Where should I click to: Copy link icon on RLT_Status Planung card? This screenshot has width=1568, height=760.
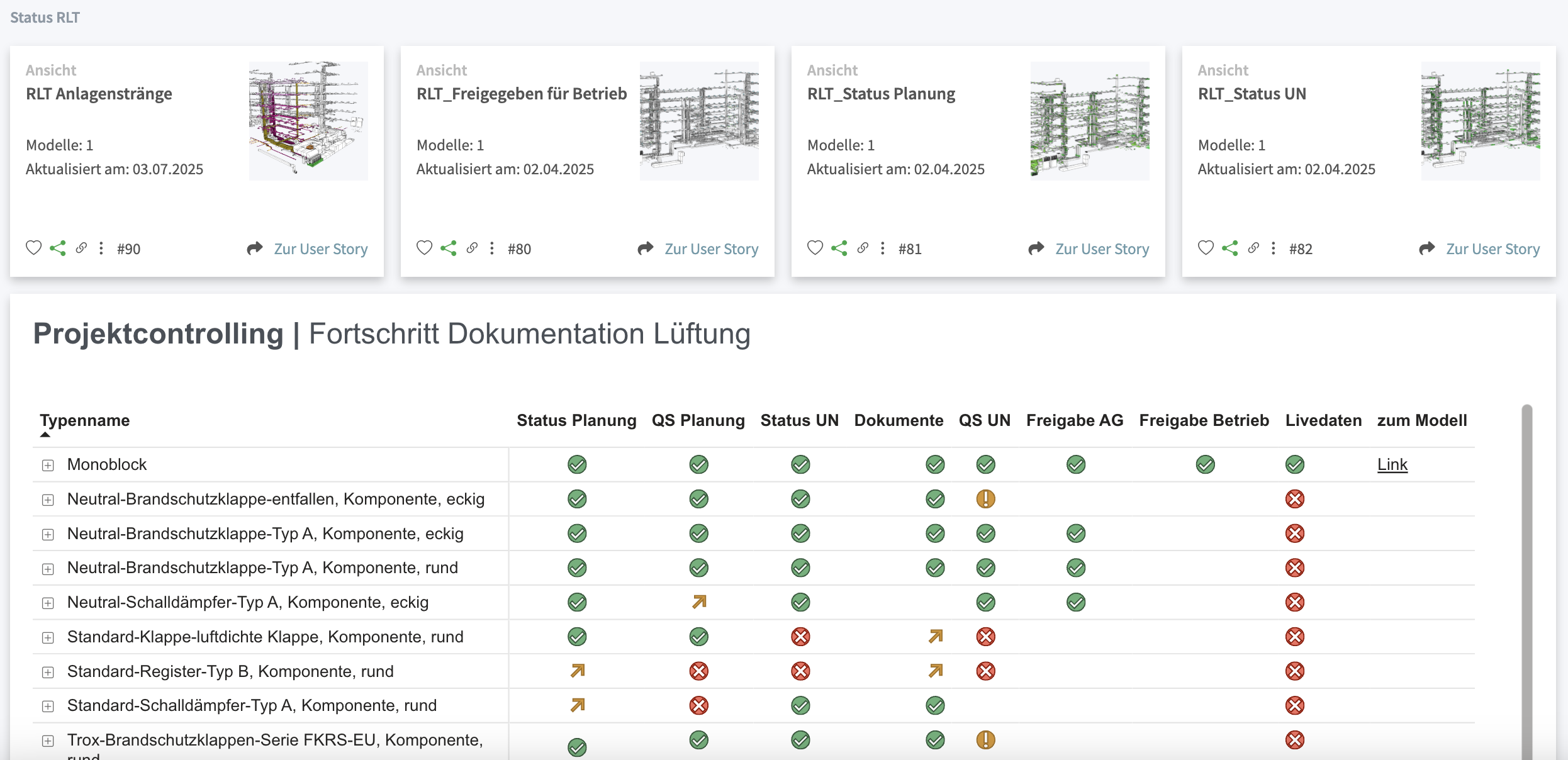click(863, 248)
